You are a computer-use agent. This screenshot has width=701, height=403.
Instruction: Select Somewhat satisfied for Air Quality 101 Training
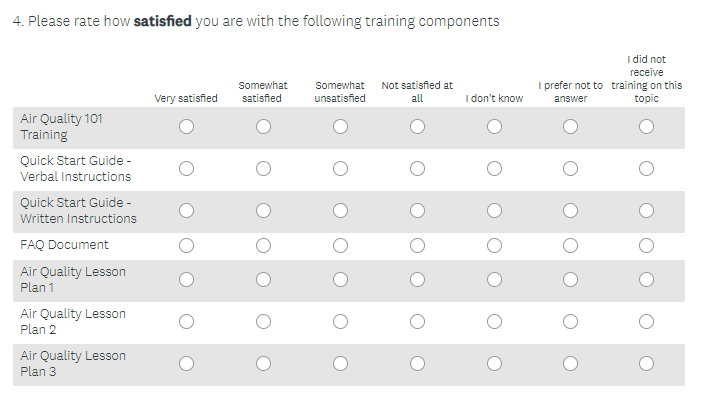[x=263, y=127]
